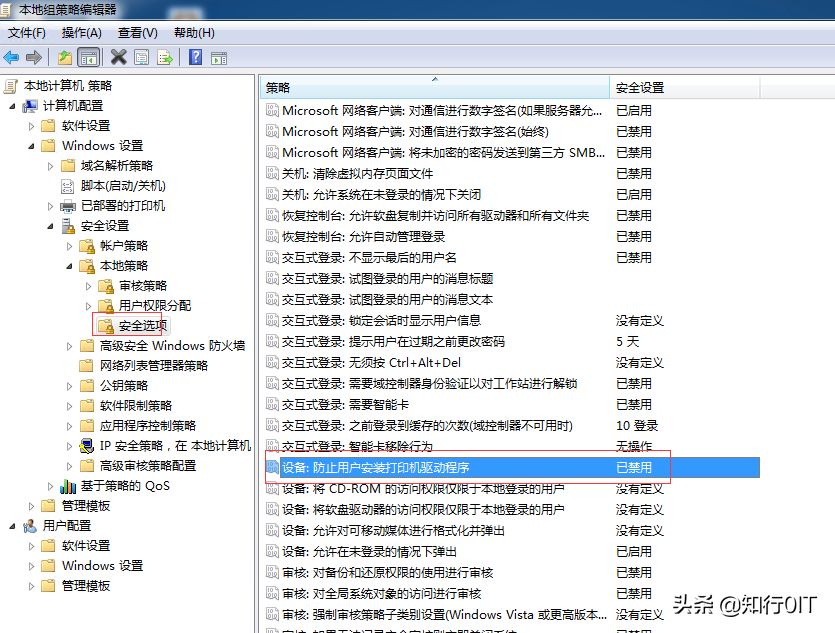Screen dimensions: 835x633
Task: Click the Back arrow toolbar icon
Action: point(11,57)
